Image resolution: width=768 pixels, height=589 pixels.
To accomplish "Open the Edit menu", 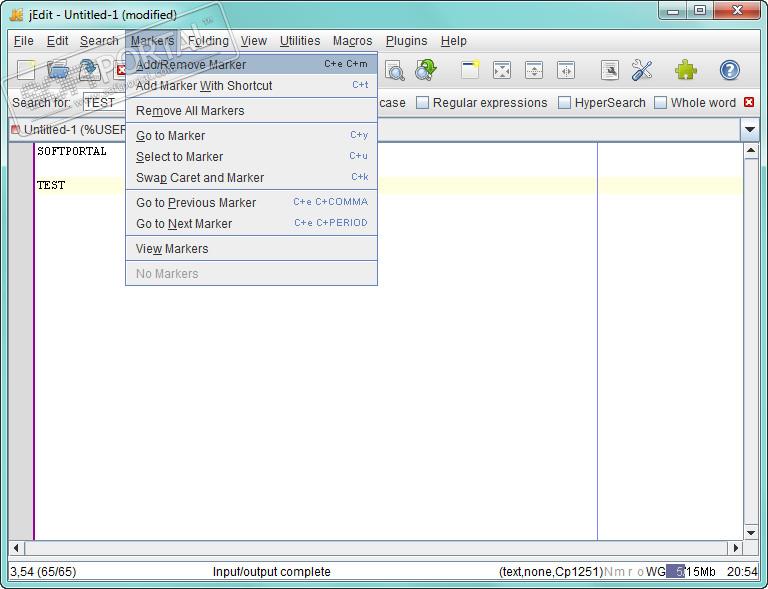I will coord(57,41).
